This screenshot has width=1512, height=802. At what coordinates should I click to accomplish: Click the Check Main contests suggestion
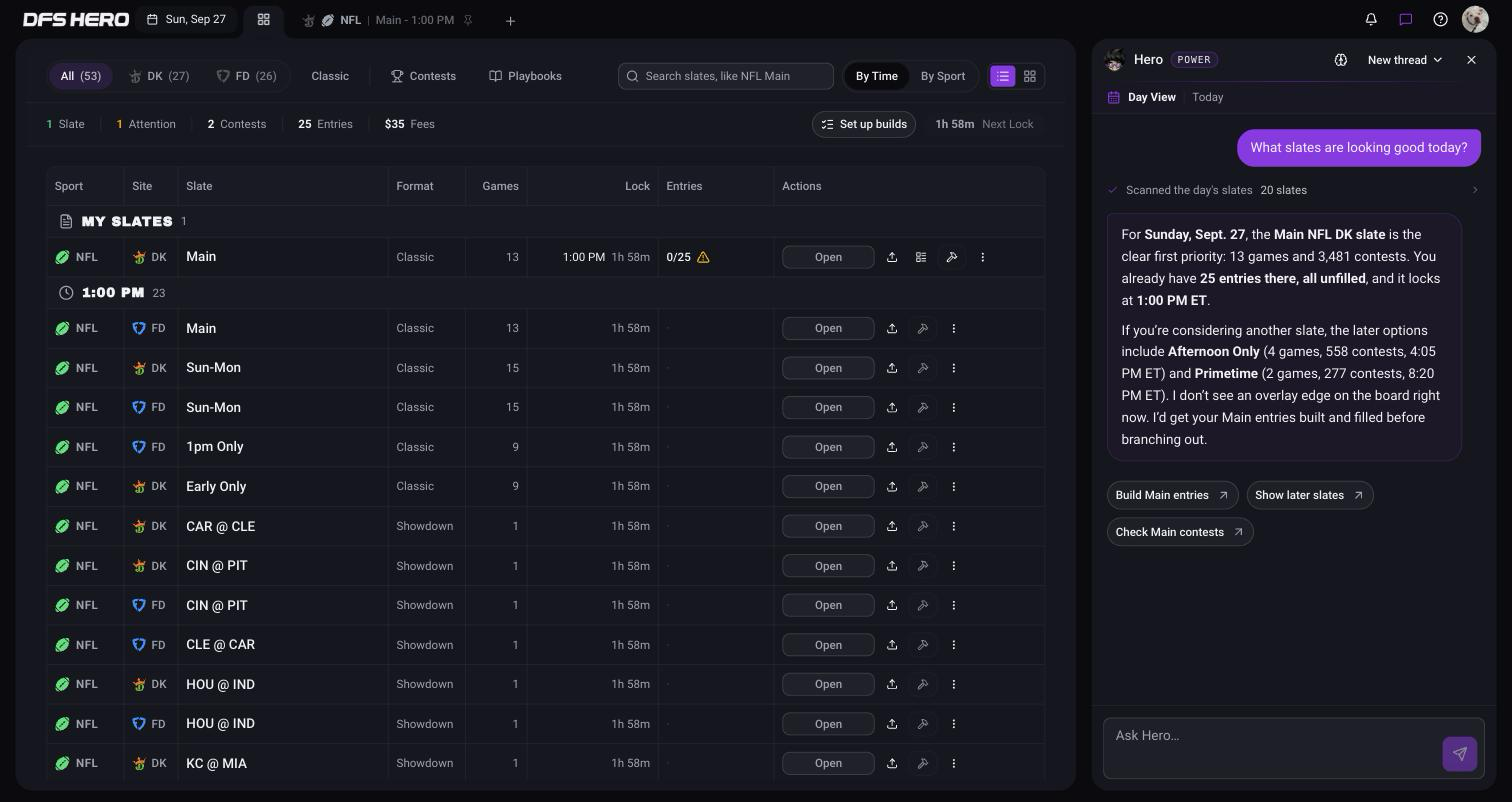click(x=1180, y=532)
